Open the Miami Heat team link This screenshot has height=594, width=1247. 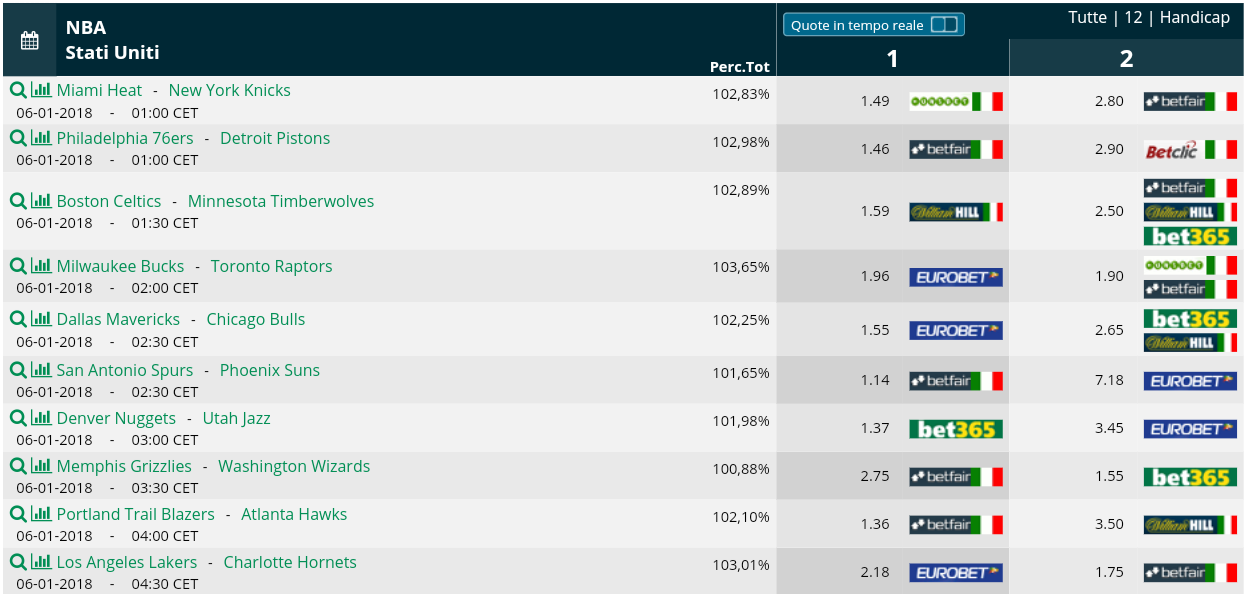click(99, 90)
